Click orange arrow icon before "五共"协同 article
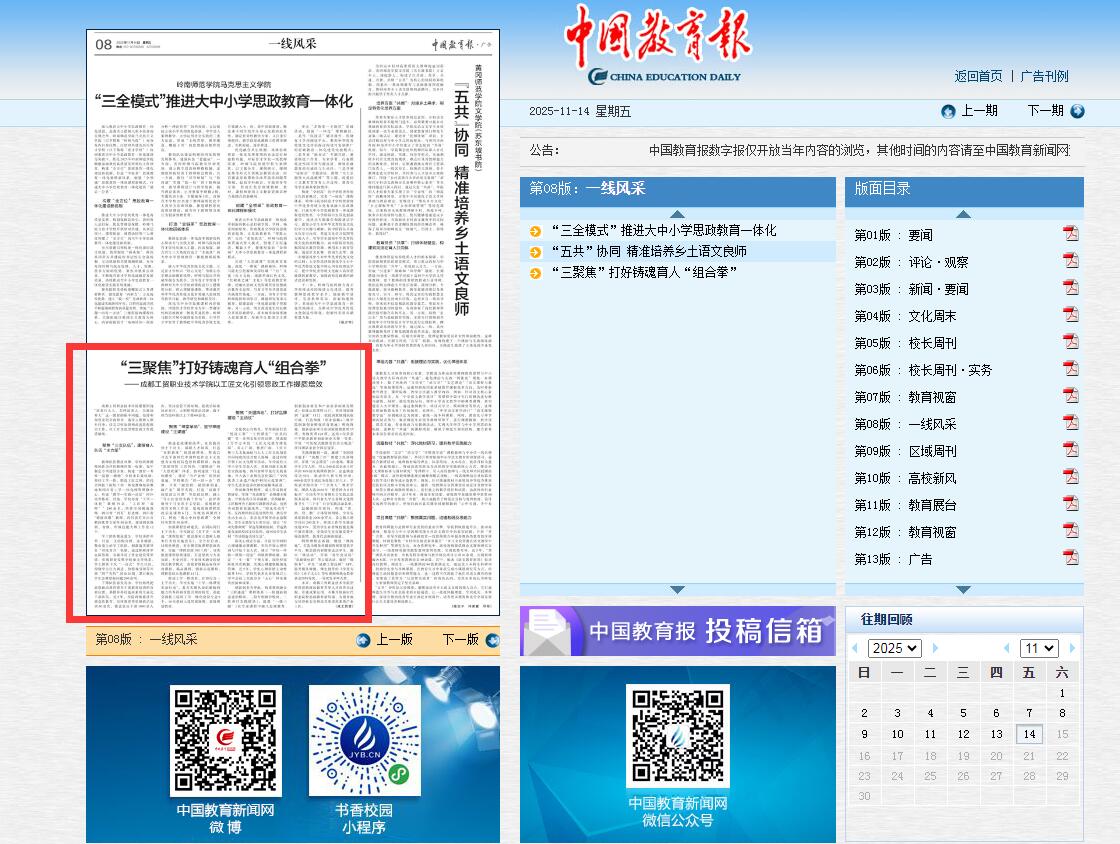 (x=534, y=253)
